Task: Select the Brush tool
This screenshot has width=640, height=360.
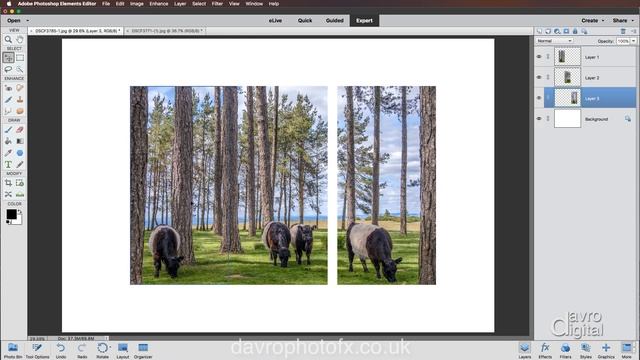Action: coord(8,130)
